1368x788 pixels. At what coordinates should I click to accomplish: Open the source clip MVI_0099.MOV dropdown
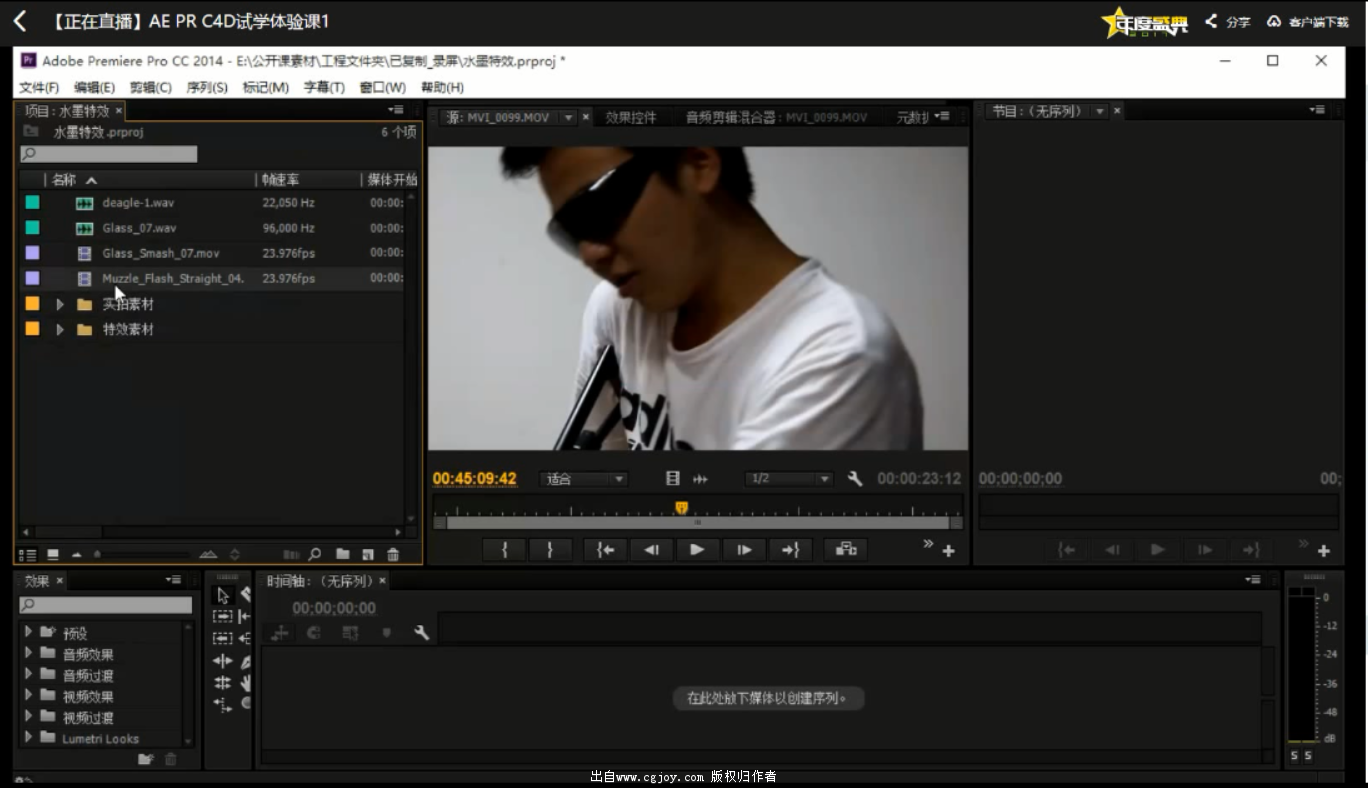(568, 118)
